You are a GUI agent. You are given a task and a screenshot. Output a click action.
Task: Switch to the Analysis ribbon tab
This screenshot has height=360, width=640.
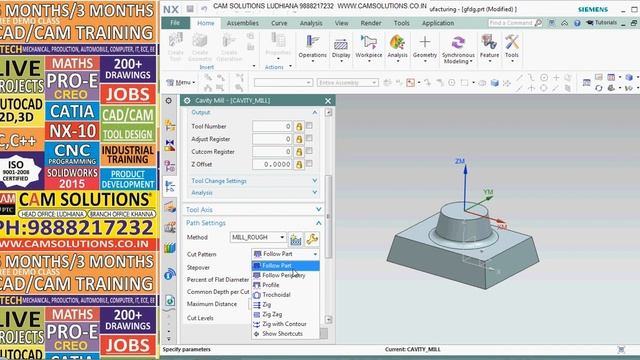click(x=311, y=23)
